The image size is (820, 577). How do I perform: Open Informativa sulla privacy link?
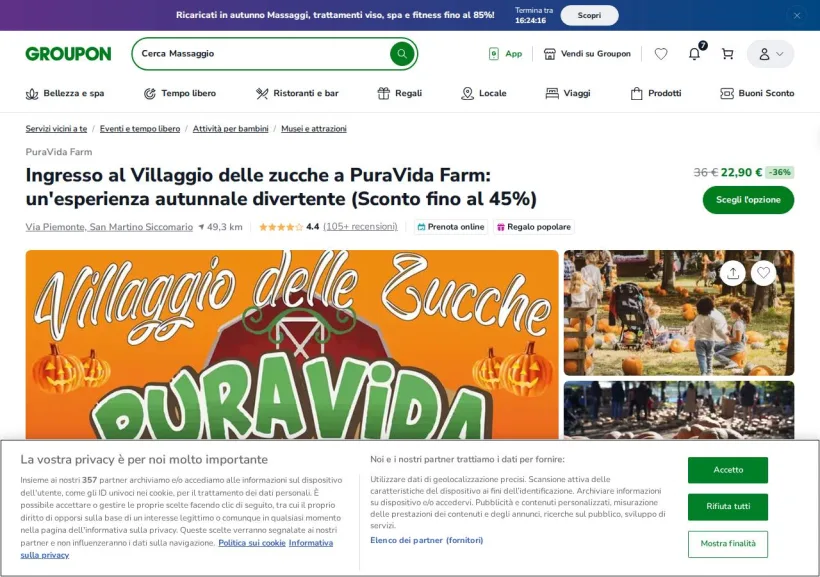coord(311,543)
